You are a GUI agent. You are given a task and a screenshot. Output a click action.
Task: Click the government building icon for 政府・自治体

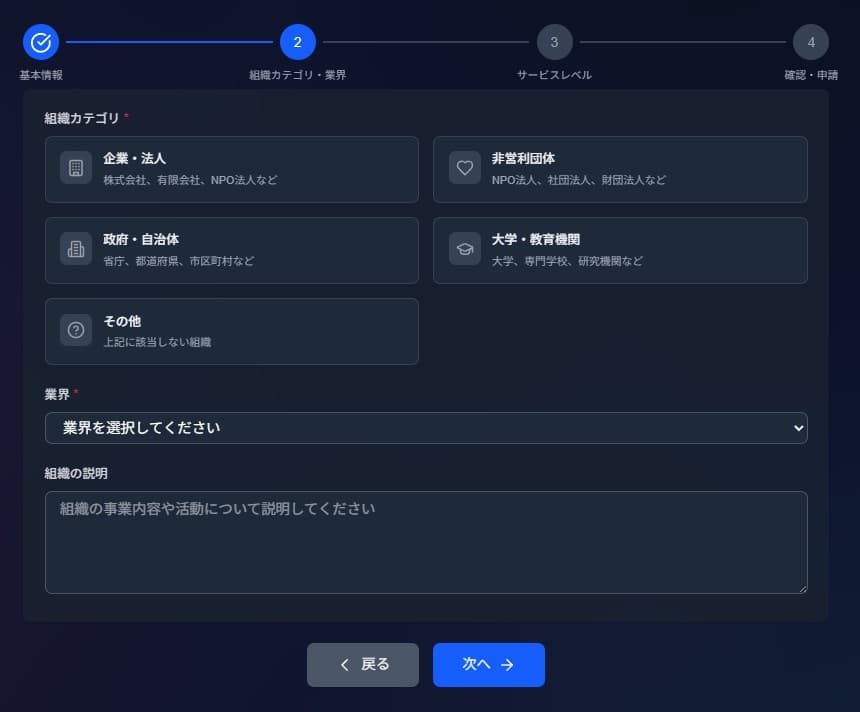(76, 249)
